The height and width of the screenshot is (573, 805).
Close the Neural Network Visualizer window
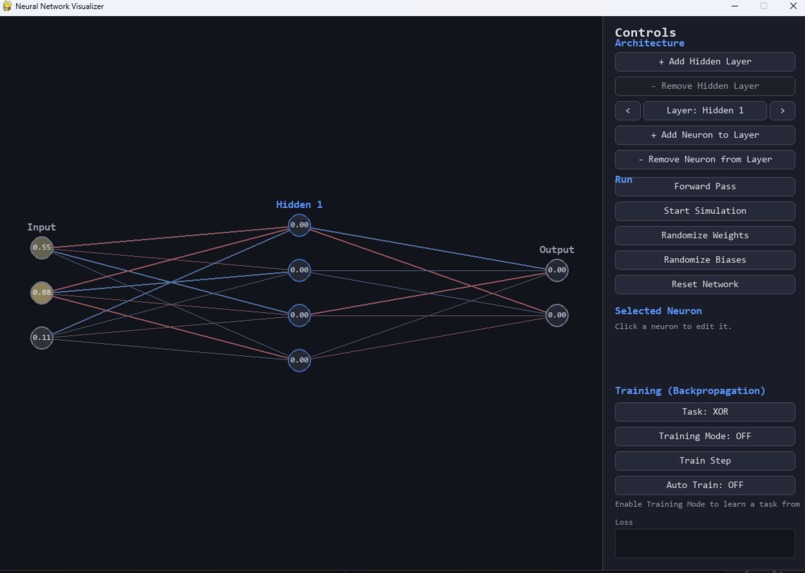pyautogui.click(x=793, y=6)
